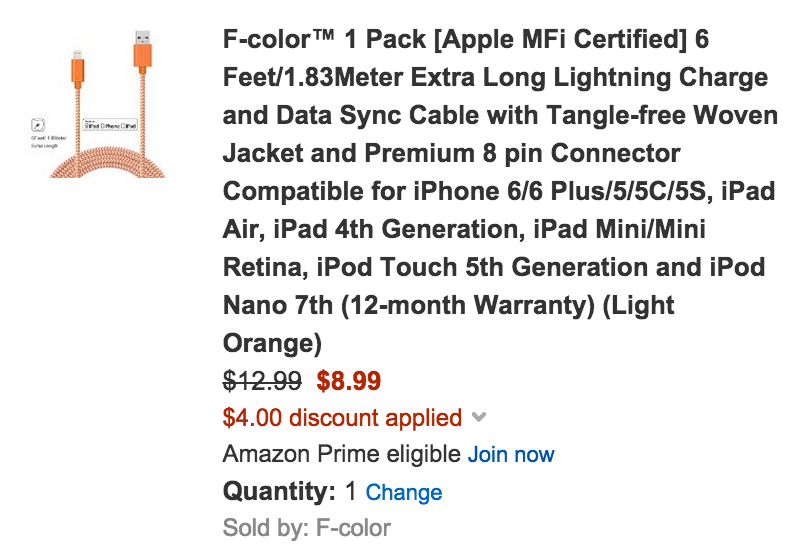This screenshot has width=788, height=554.
Task: Select the crossed-out $12.99 price
Action: coord(262,381)
